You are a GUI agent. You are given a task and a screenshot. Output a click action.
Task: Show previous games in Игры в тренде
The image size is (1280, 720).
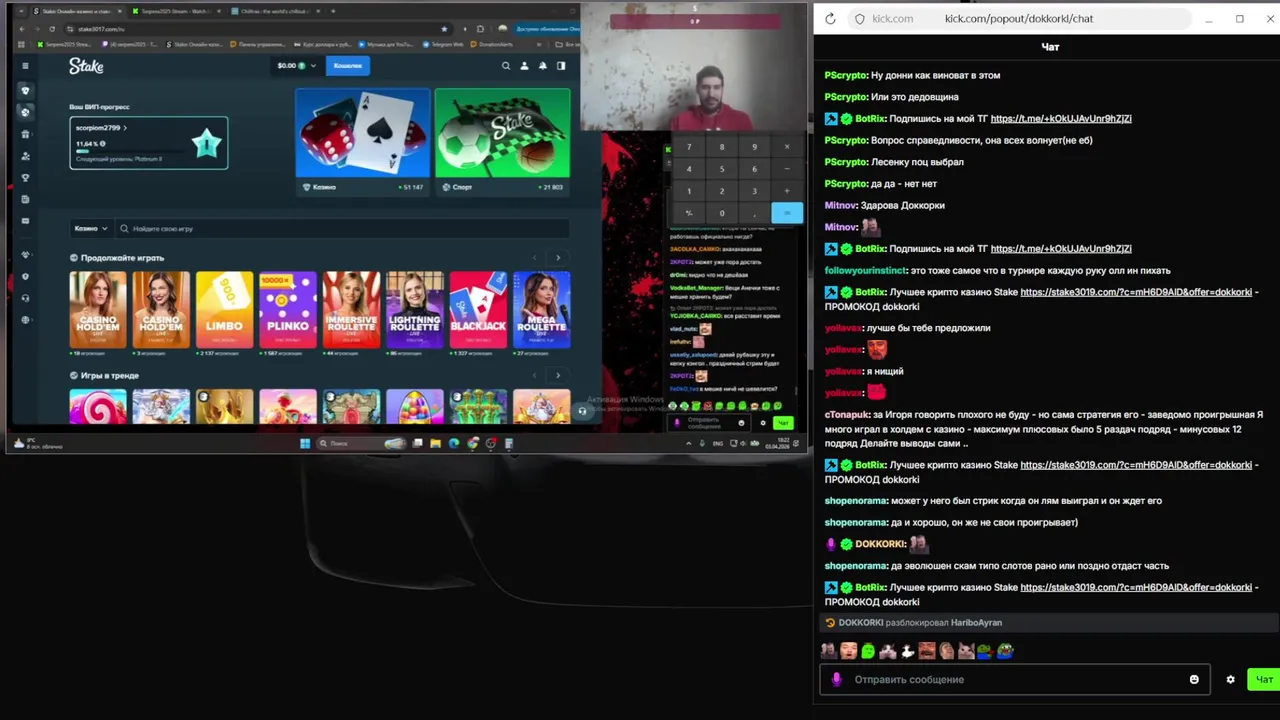[534, 376]
